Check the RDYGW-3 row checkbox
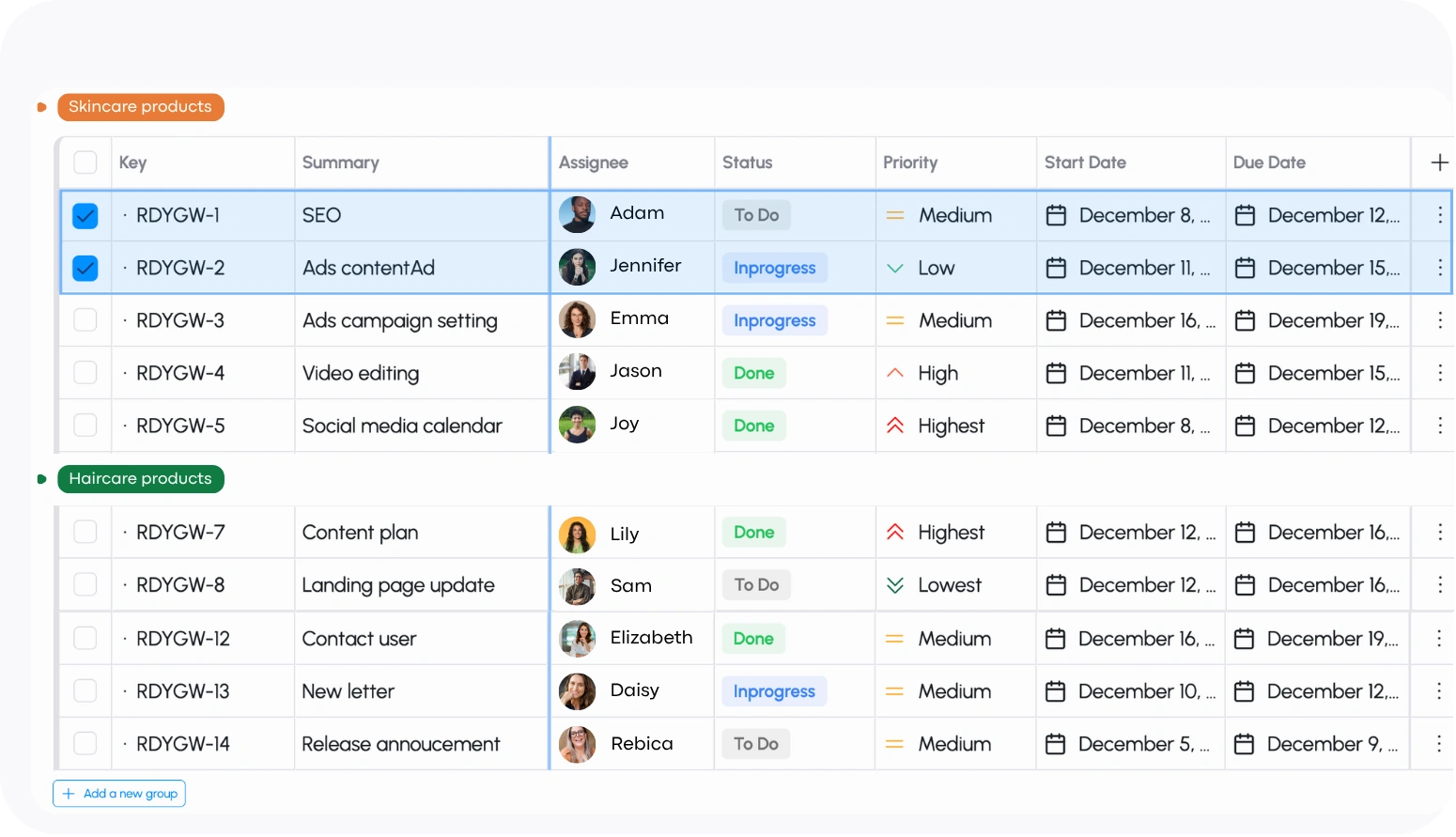This screenshot has width=1456, height=837. (85, 320)
